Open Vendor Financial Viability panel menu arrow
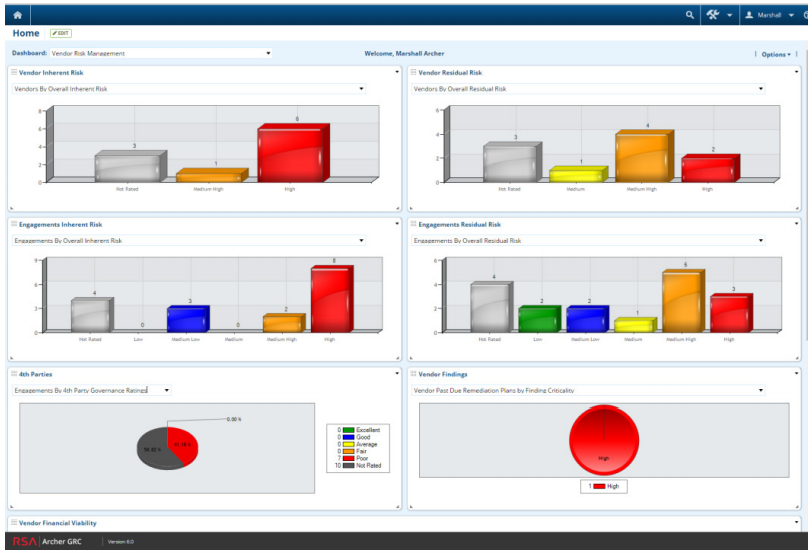The width and height of the screenshot is (812, 553). 796,522
